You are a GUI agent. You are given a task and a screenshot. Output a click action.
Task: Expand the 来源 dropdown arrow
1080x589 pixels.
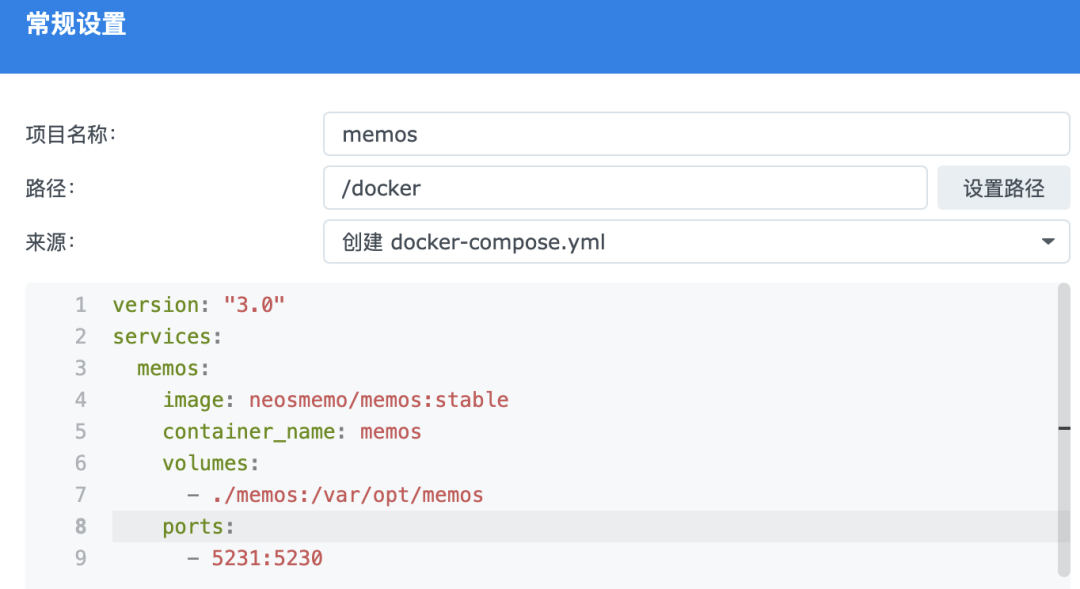[1048, 242]
